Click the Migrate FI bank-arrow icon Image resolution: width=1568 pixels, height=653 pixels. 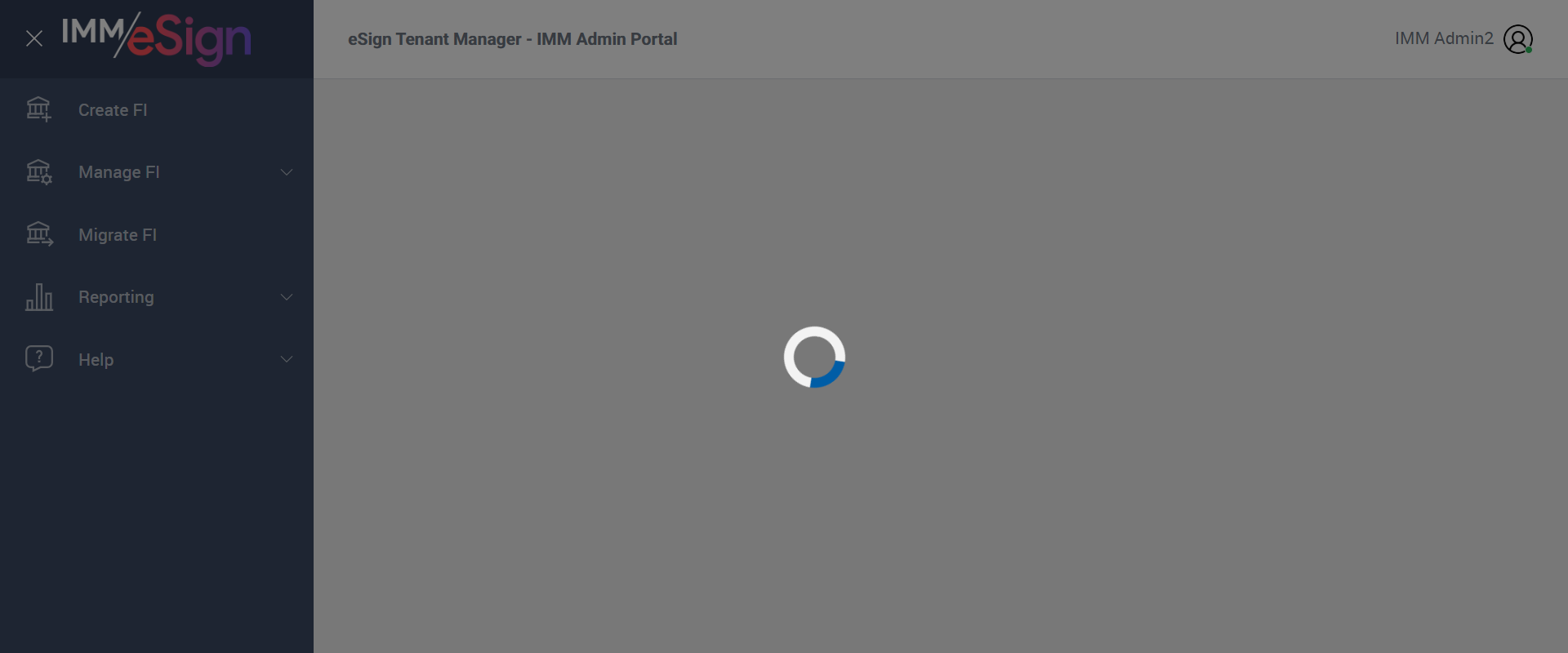(x=39, y=234)
